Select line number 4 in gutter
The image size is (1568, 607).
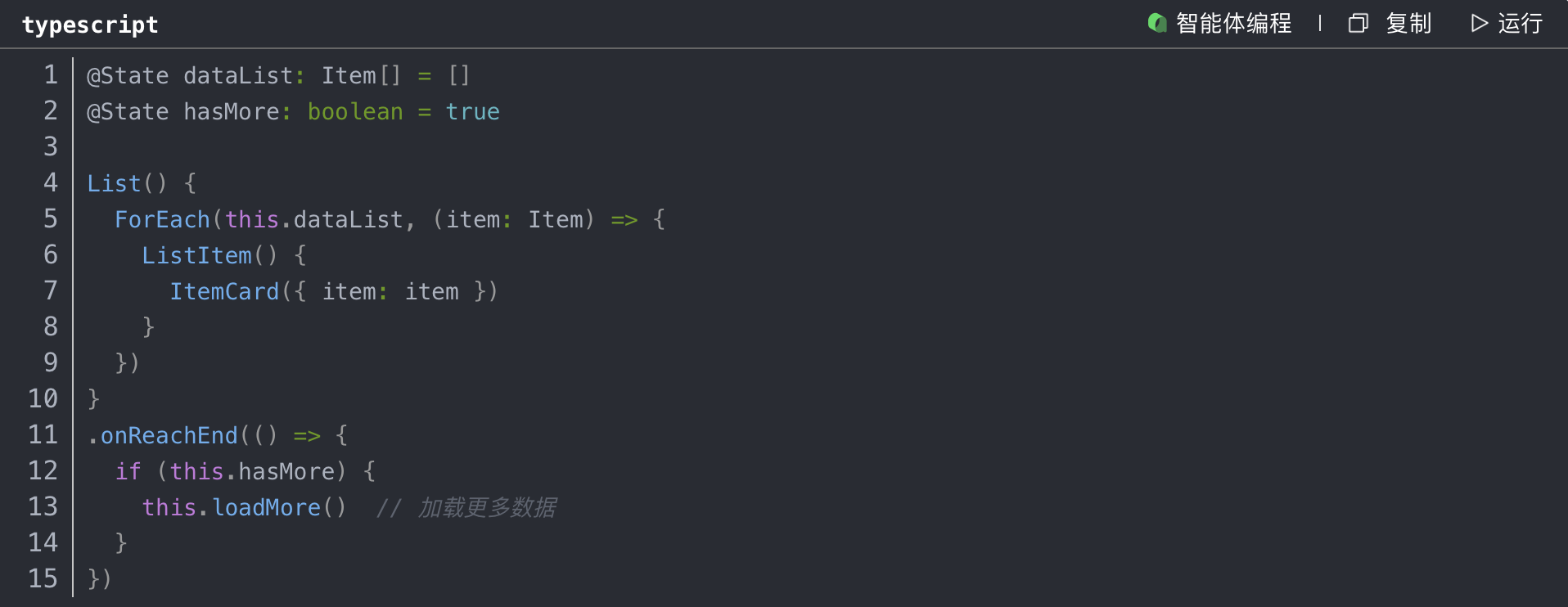pos(51,183)
